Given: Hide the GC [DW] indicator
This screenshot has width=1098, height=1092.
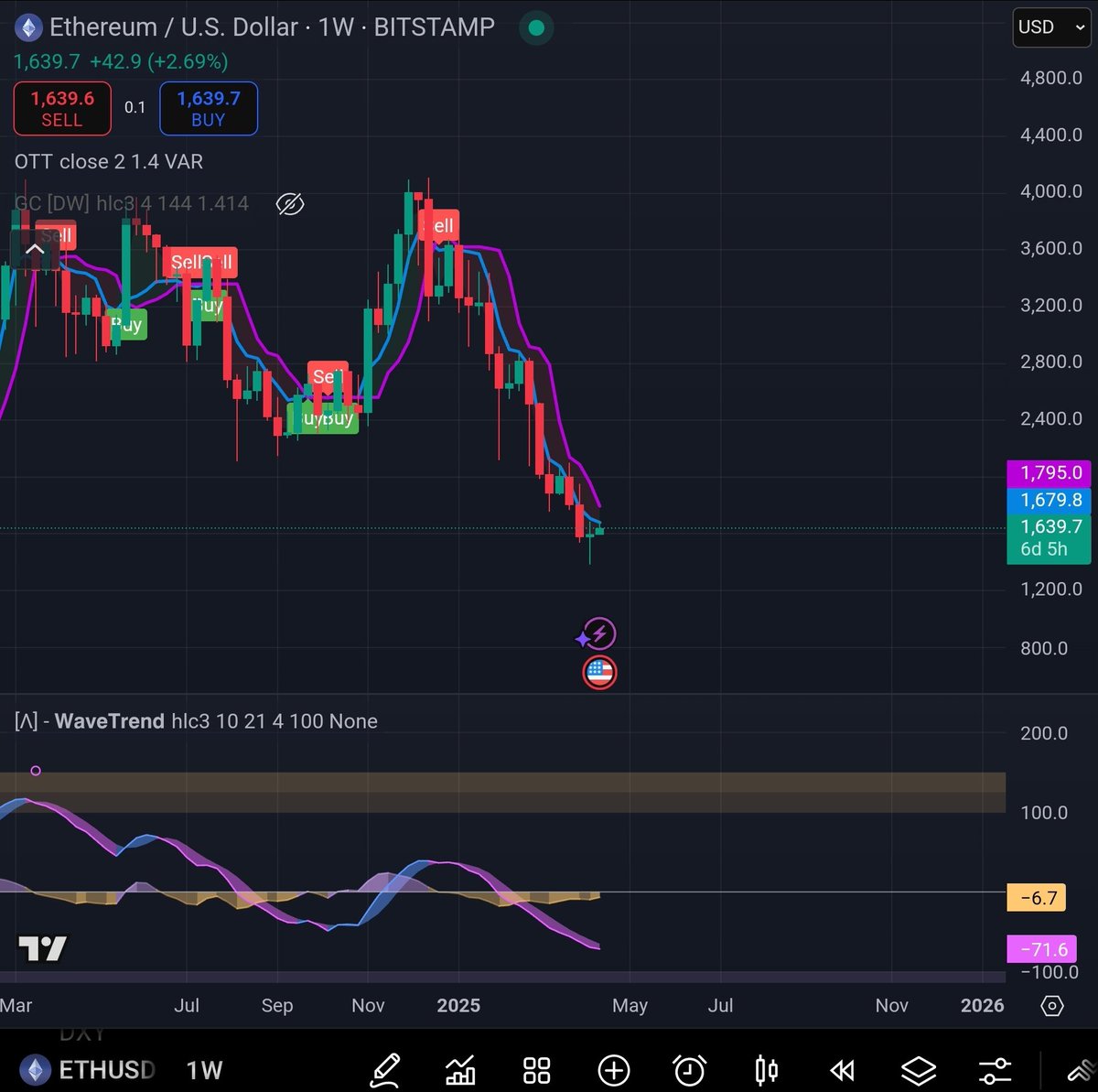Looking at the screenshot, I should pos(289,204).
